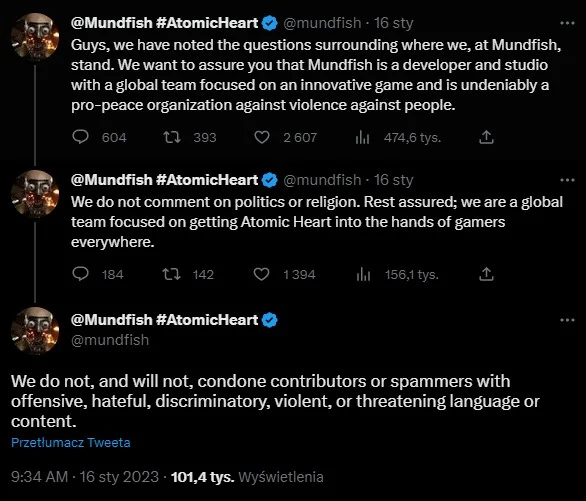Image resolution: width=586 pixels, height=501 pixels.
Task: Open view analytics of 474,6 tys. tweet
Action: pyautogui.click(x=362, y=137)
